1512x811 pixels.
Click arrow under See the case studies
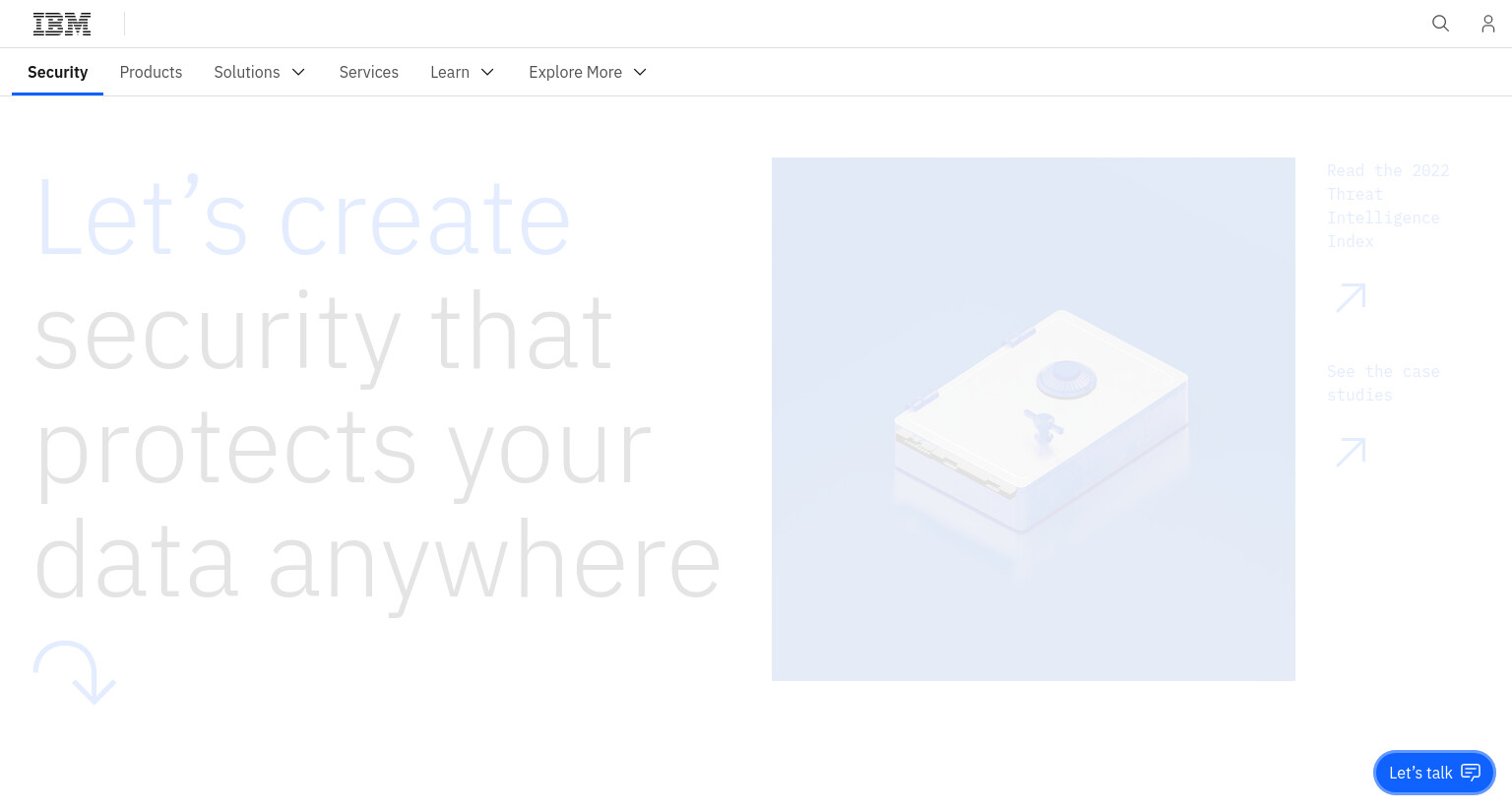pos(1351,452)
